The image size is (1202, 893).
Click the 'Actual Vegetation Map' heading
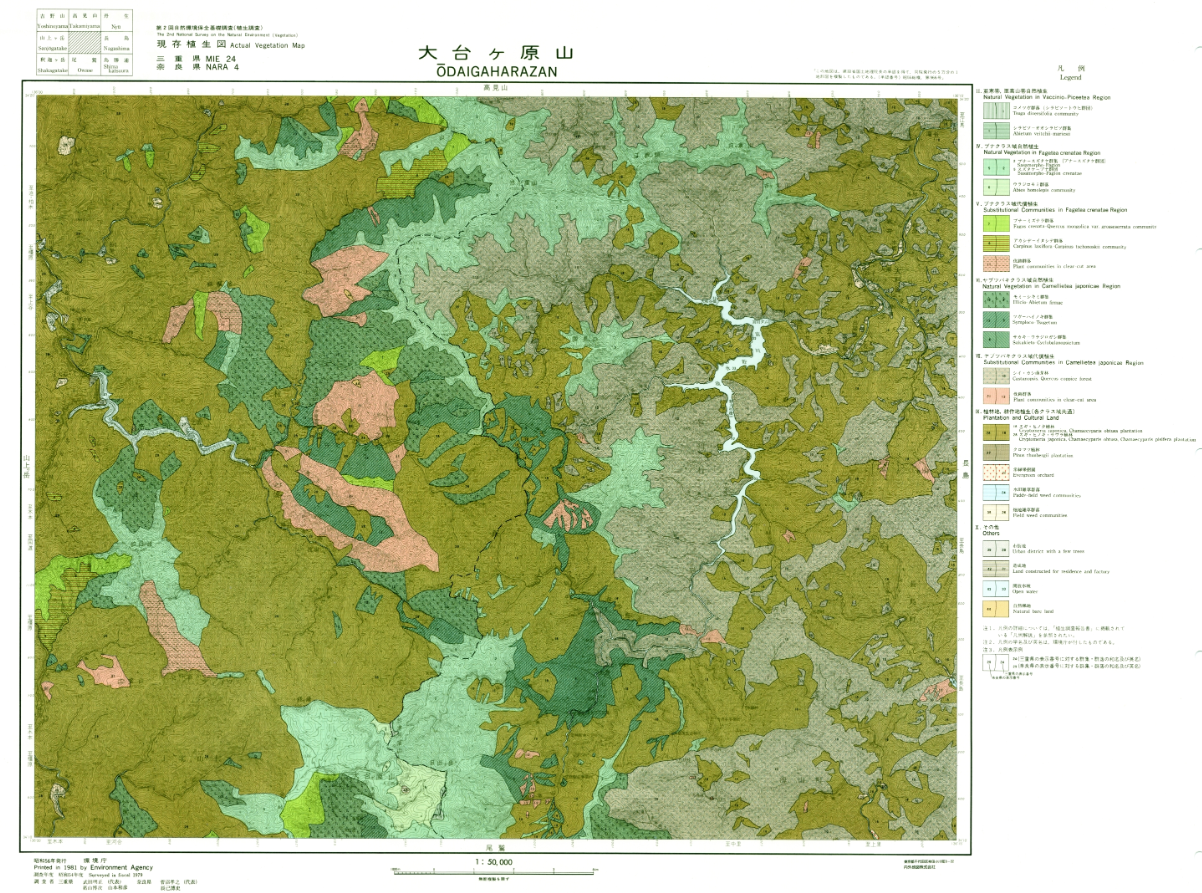pyautogui.click(x=268, y=45)
